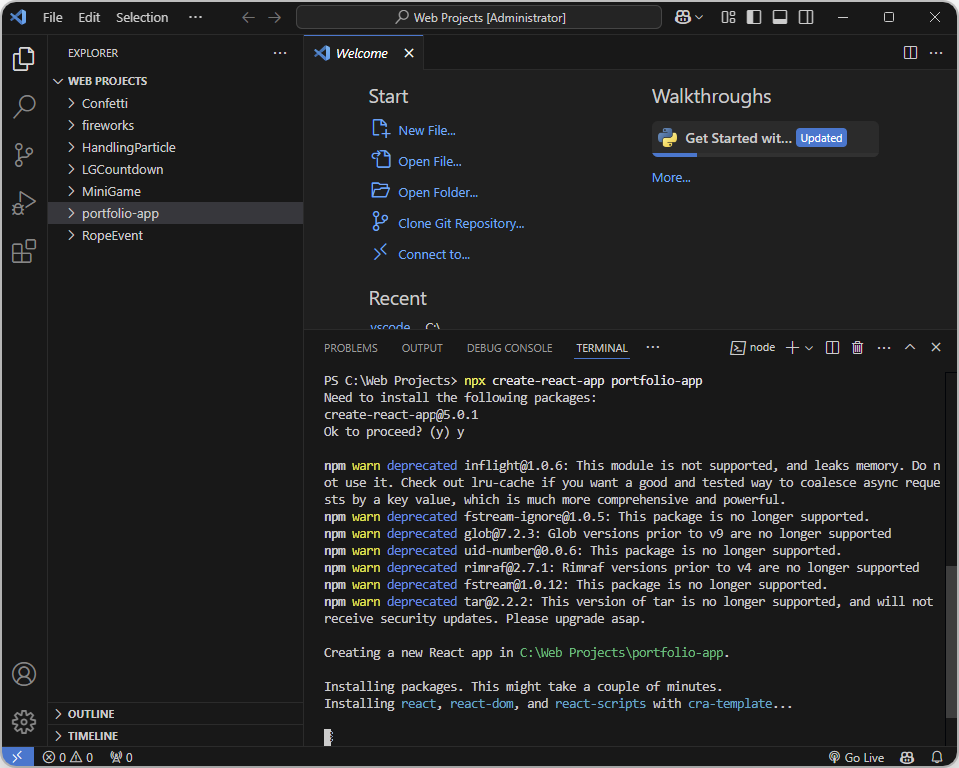Open terminal panel more actions
The image size is (959, 768).
884,348
